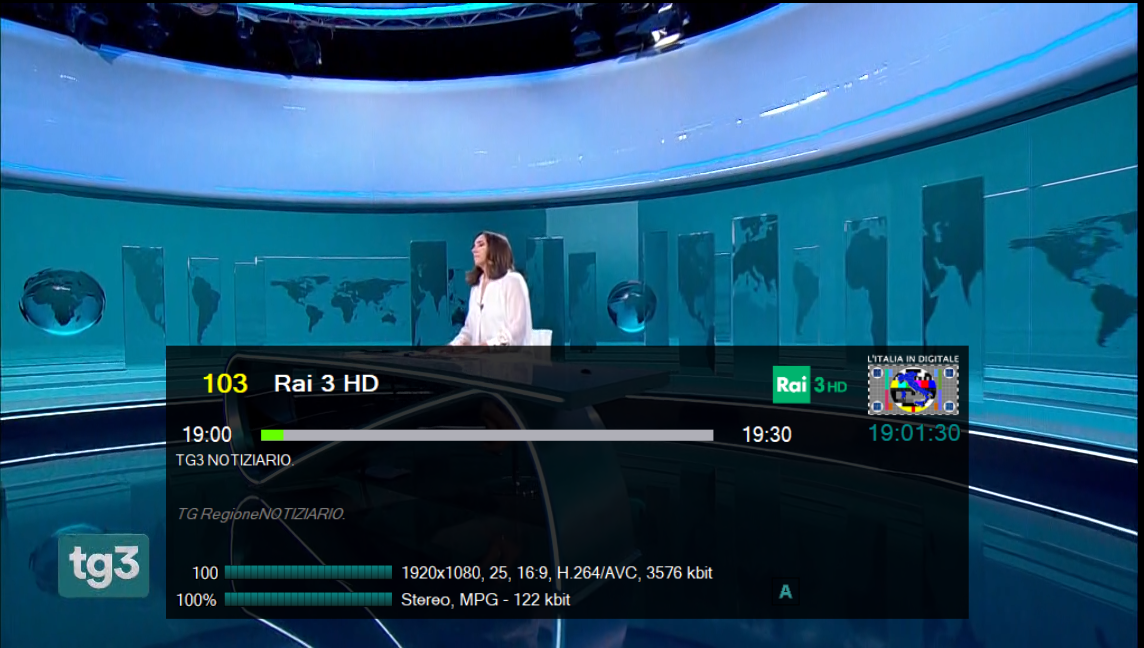Click the 1920x1080 H.264/AVC video info text

coord(556,573)
